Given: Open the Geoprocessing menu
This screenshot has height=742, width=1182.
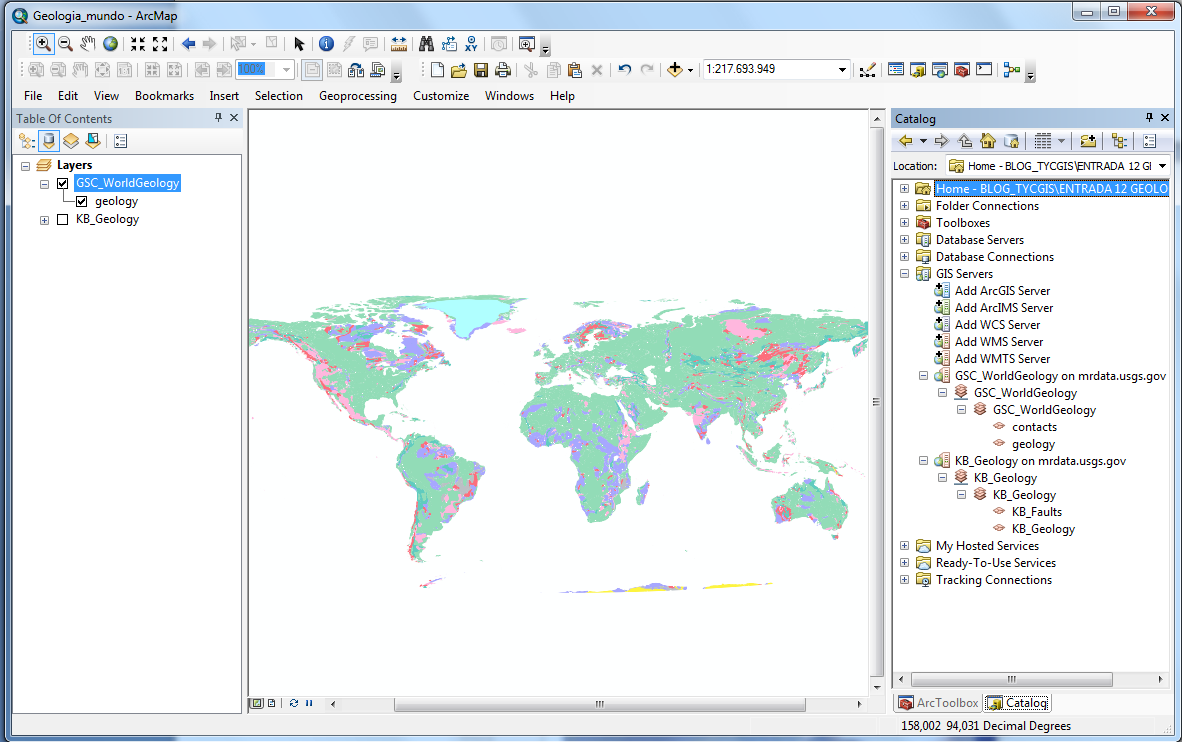Looking at the screenshot, I should tap(358, 96).
